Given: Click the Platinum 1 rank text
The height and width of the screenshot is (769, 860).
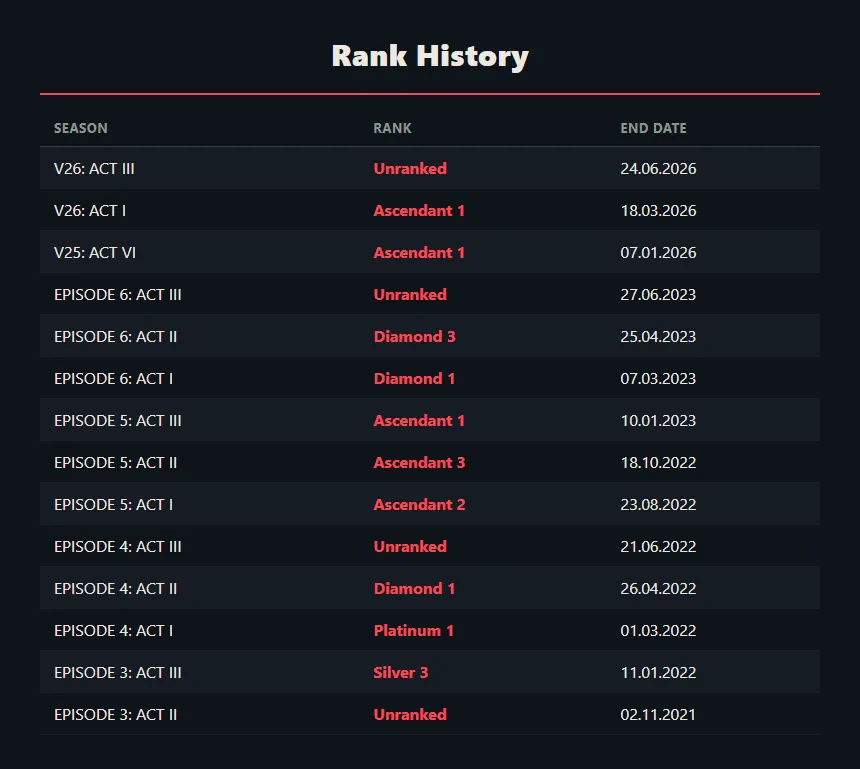Looking at the screenshot, I should coord(414,631).
